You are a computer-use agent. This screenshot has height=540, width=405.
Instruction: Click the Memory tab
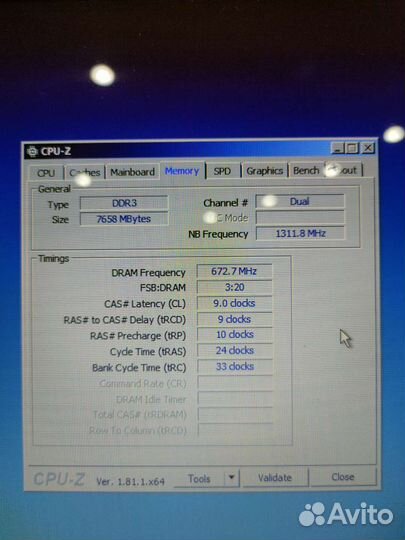pyautogui.click(x=182, y=171)
